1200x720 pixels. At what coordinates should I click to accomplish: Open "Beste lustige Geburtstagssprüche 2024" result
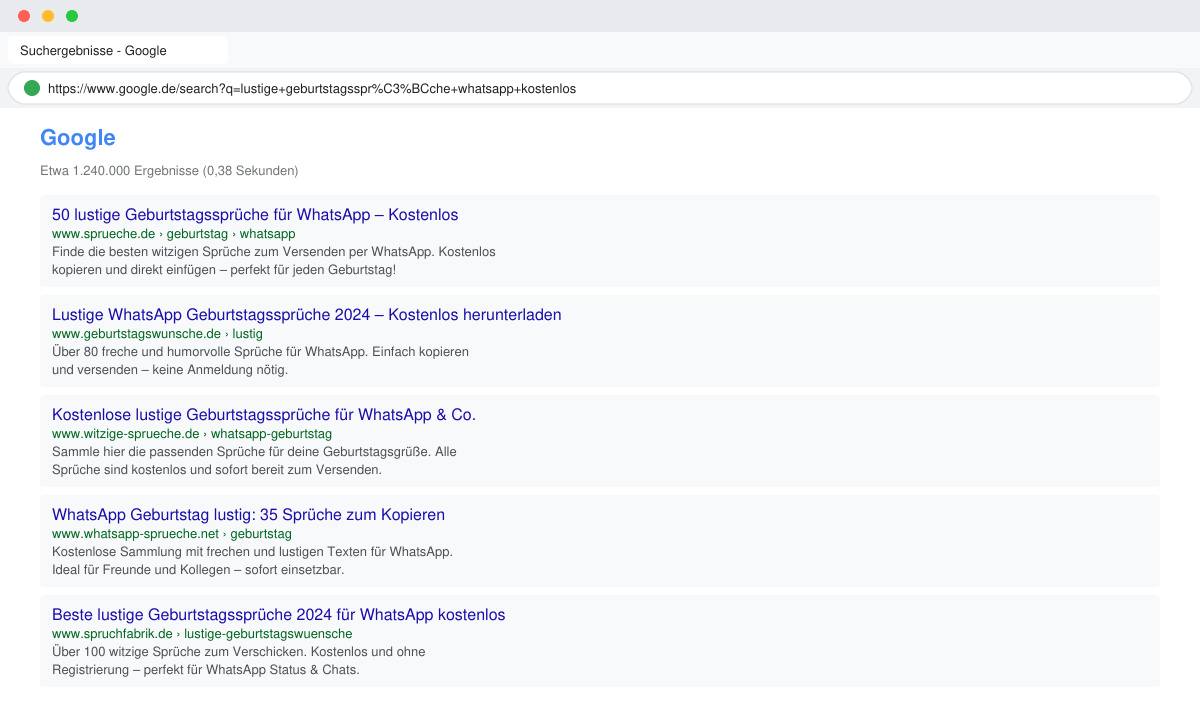click(x=279, y=615)
